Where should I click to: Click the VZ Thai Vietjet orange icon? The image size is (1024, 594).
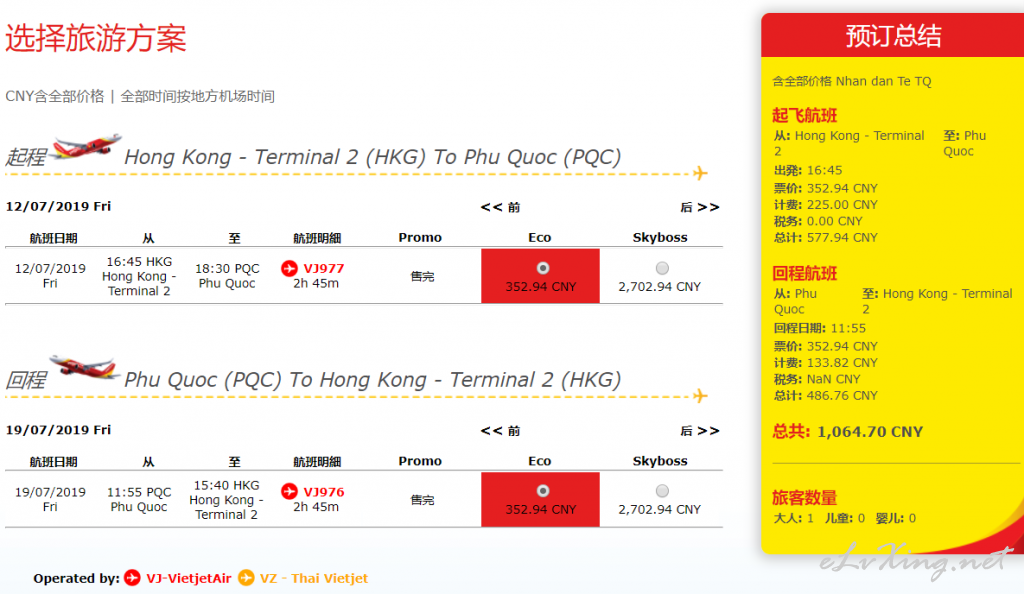click(x=246, y=578)
